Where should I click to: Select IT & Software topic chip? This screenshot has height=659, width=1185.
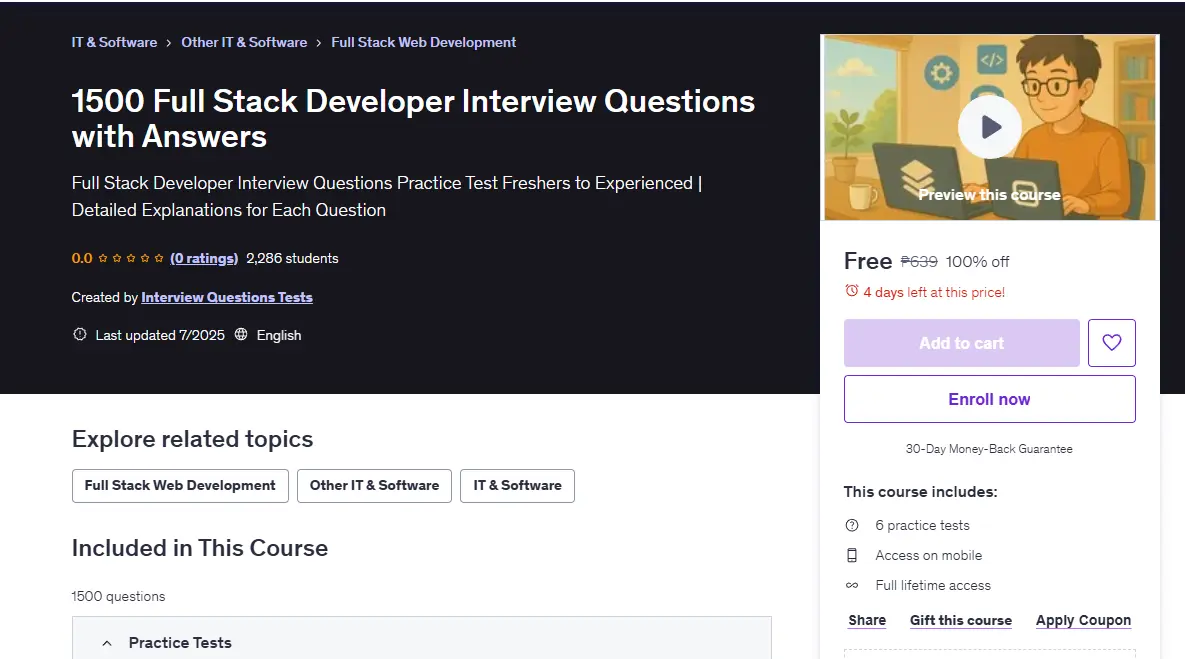point(517,486)
